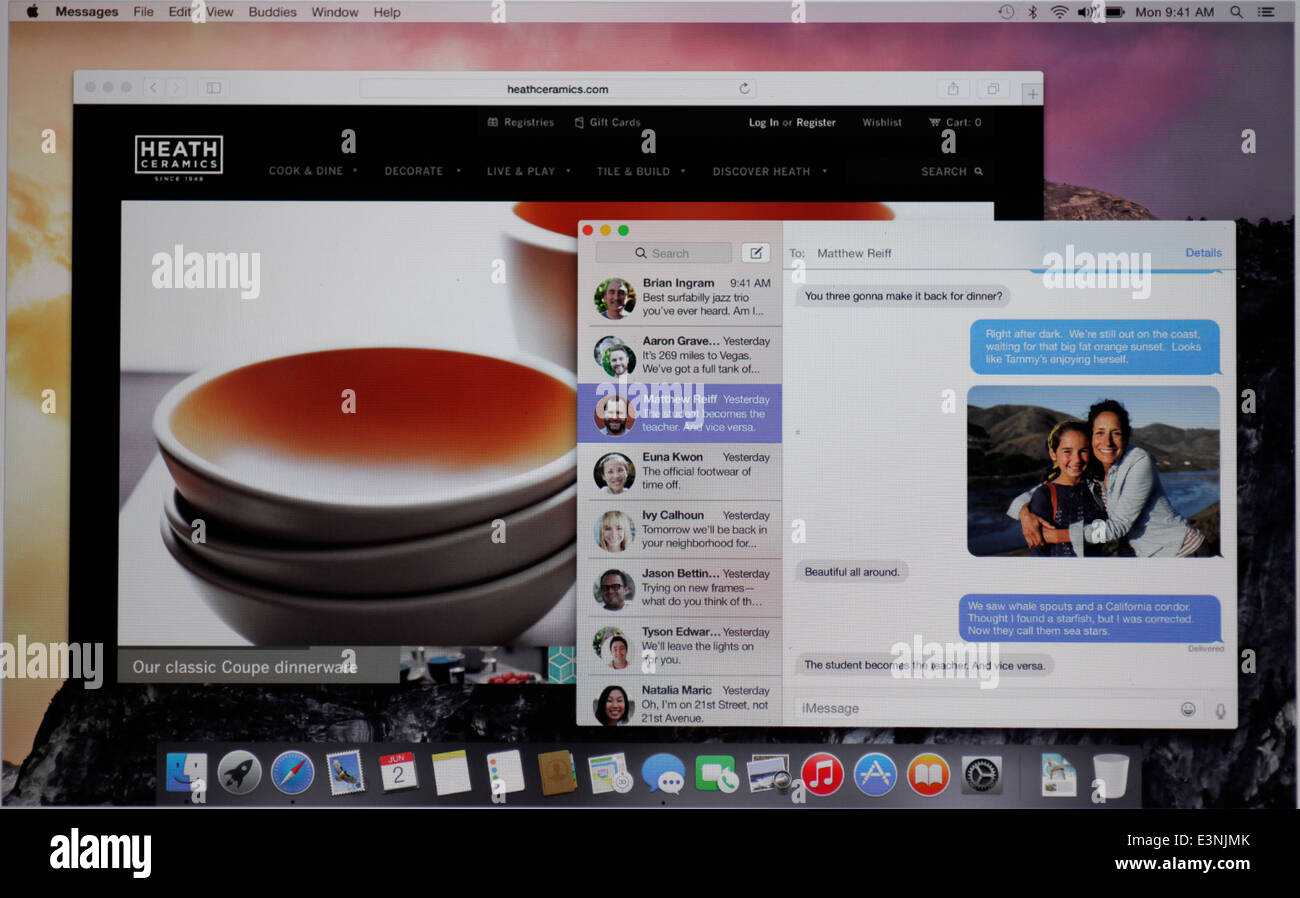Compose new message in Messages window
Screen dimensions: 1300x898
[x=756, y=253]
